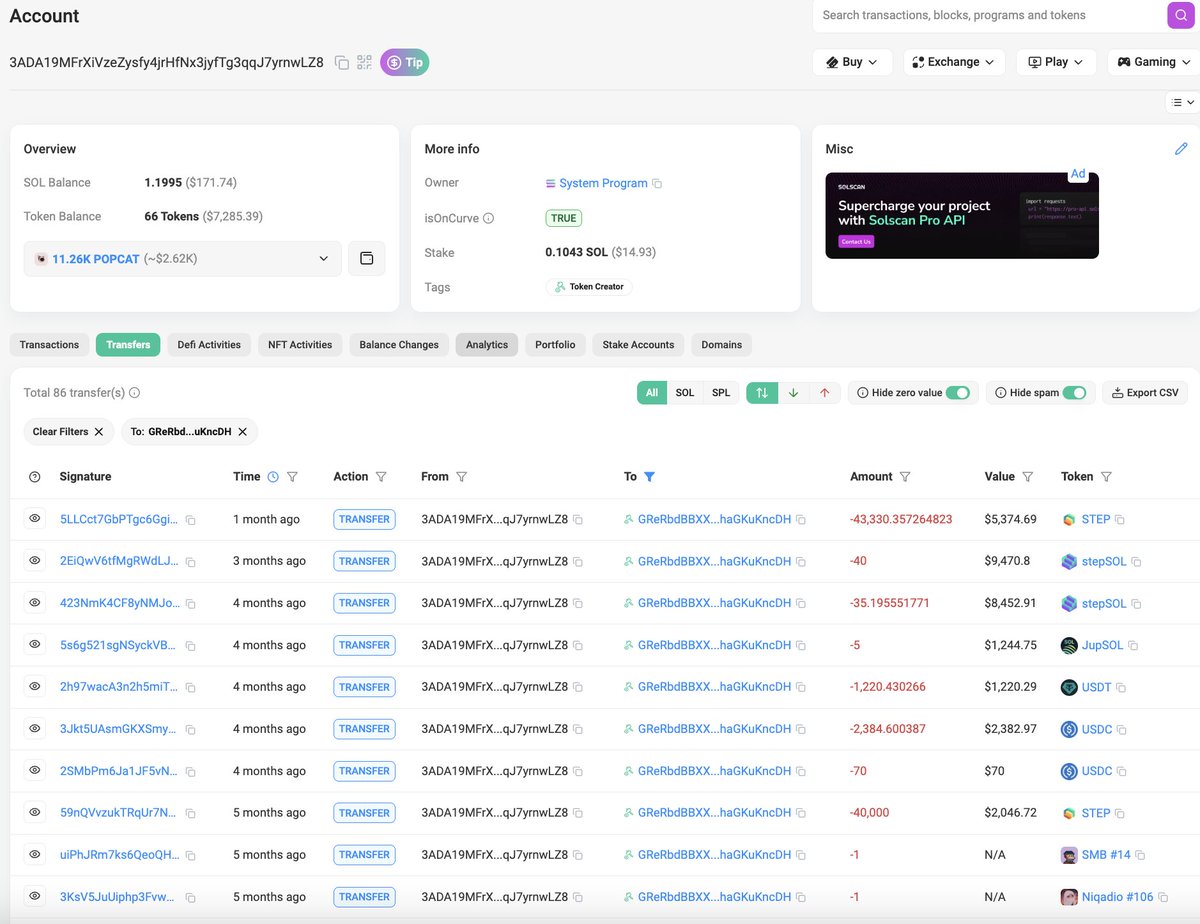Copy signature 5s6g521sgNSyckVB
The height and width of the screenshot is (924, 1200).
tap(190, 646)
